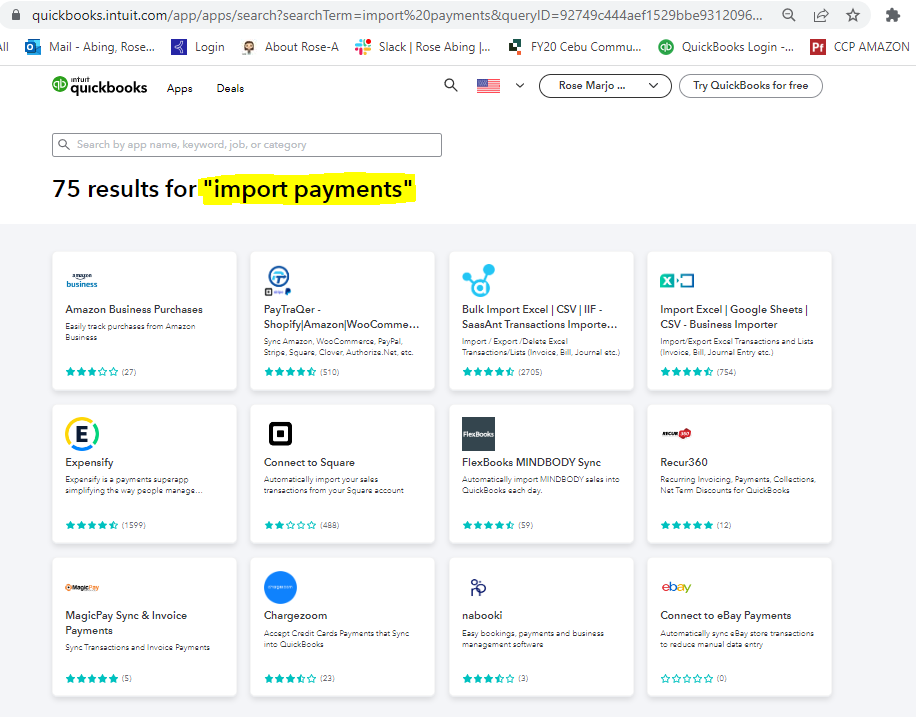
Task: Open the Rose Marjo account dropdown
Action: [x=605, y=86]
